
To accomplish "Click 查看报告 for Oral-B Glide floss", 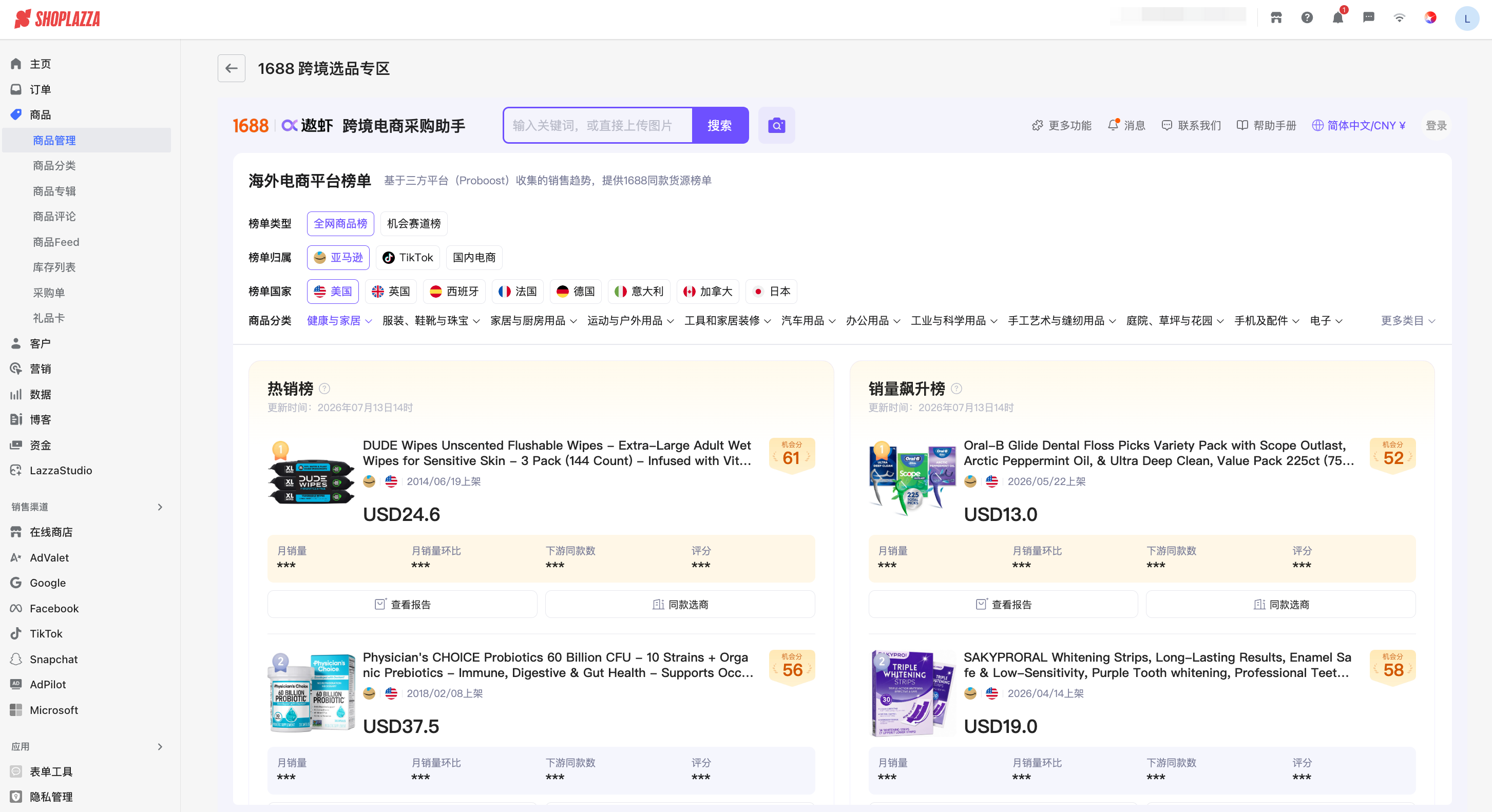I will (x=1003, y=605).
